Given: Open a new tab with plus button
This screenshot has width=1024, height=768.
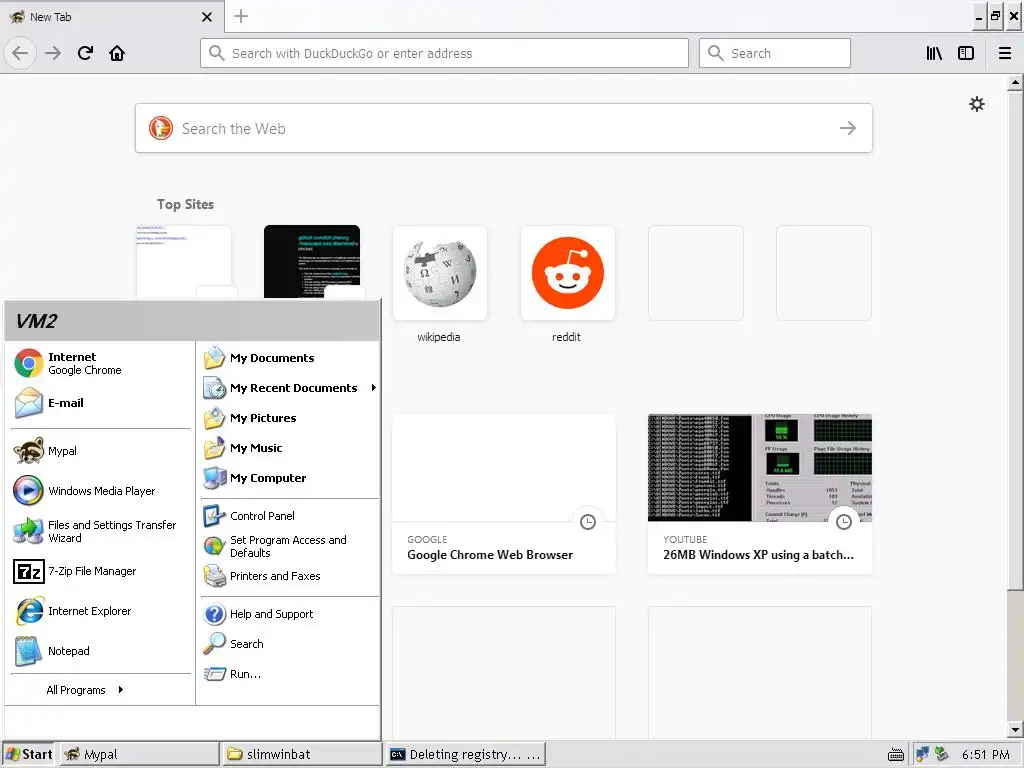Looking at the screenshot, I should 240,16.
